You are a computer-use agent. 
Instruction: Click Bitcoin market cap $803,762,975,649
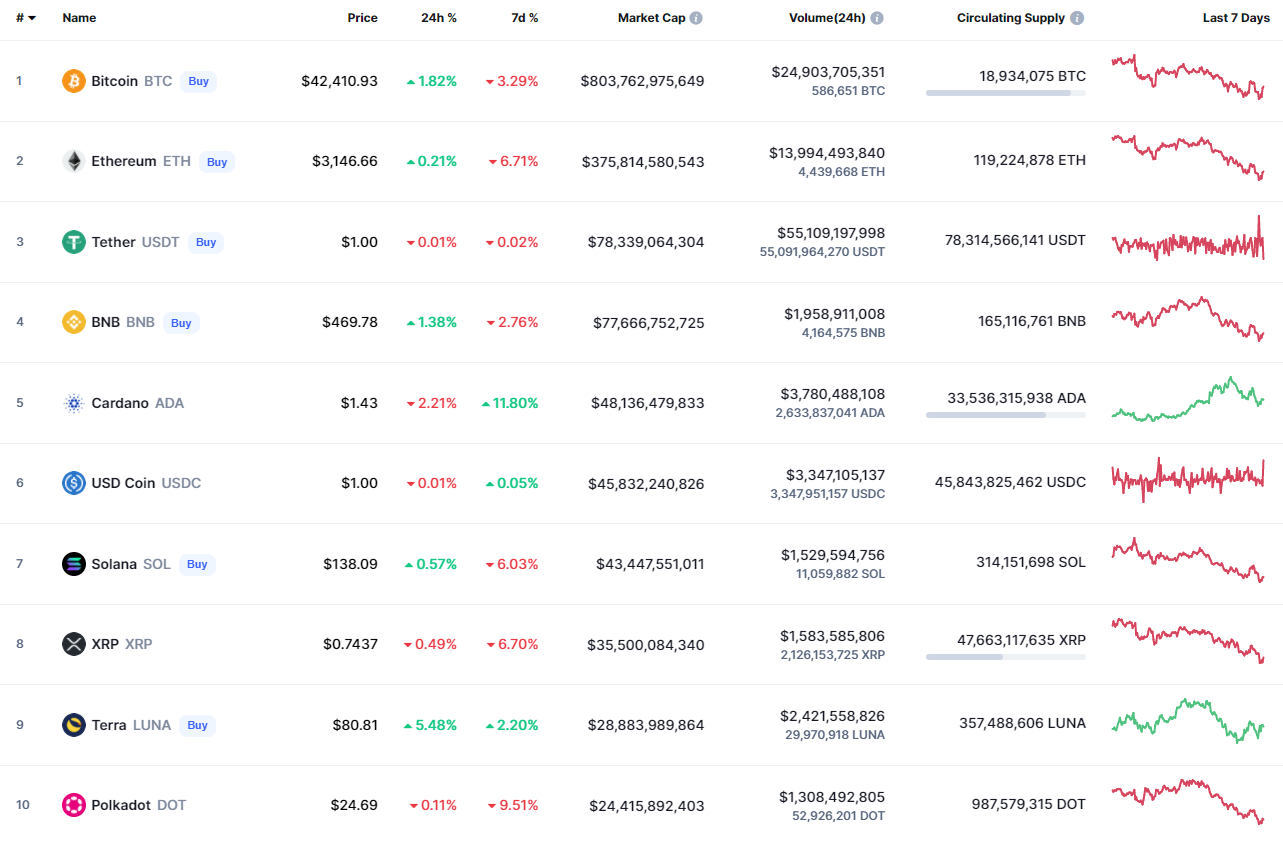tap(642, 81)
